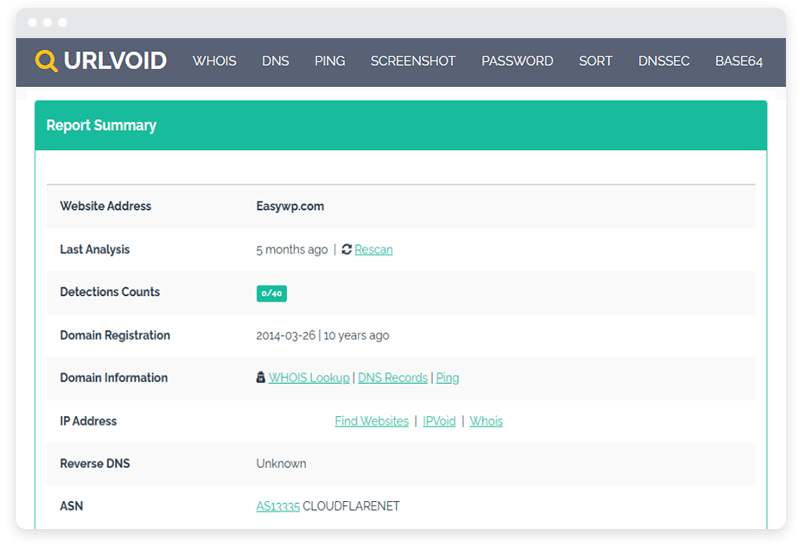The image size is (800, 545).
Task: Click the Unknown reverse DNS value
Action: [281, 463]
